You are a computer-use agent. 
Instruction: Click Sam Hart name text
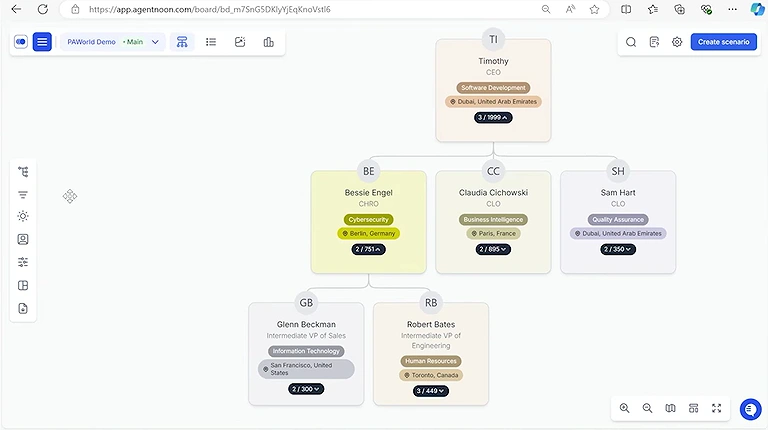(x=618, y=192)
